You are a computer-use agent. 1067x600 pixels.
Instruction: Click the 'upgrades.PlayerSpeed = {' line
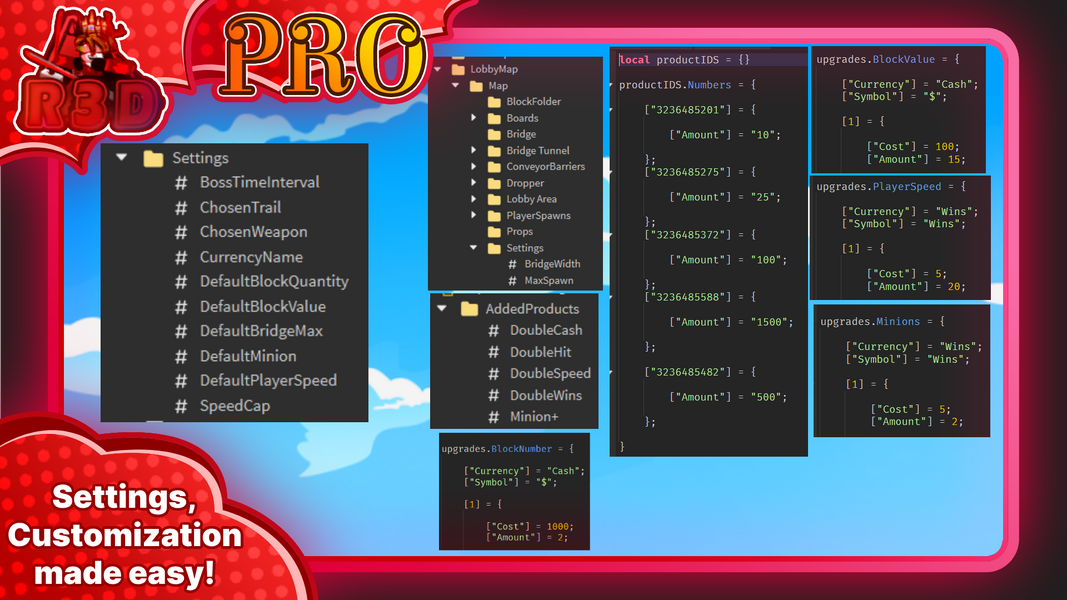pos(891,186)
